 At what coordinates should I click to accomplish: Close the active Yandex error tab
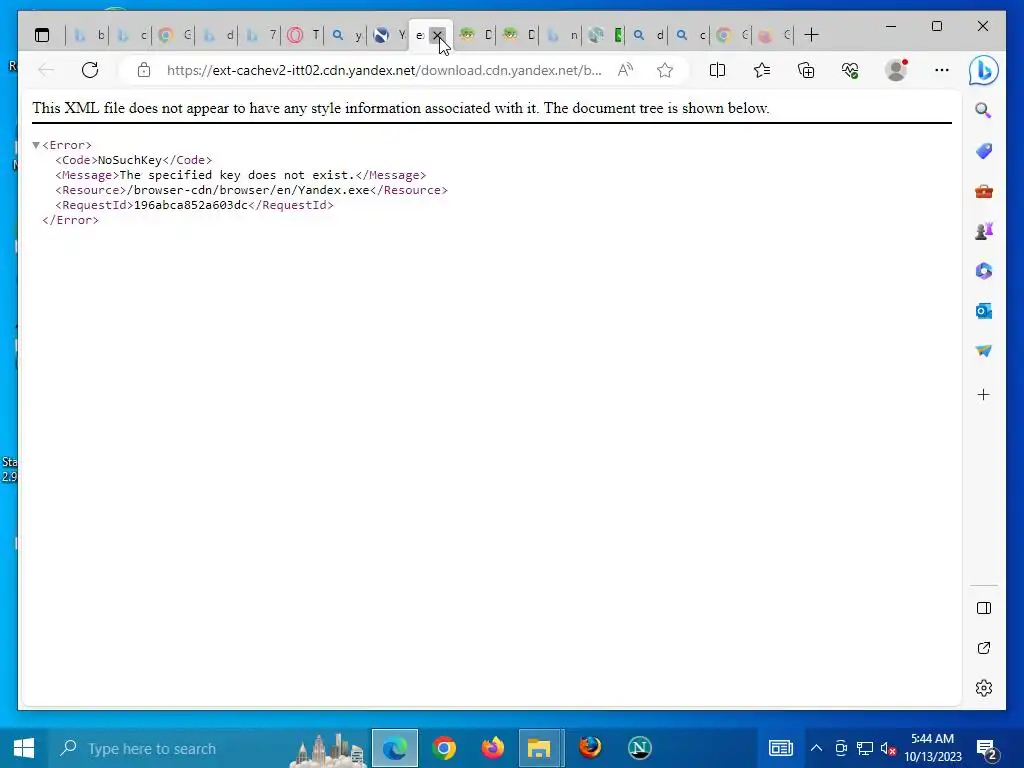click(x=438, y=35)
